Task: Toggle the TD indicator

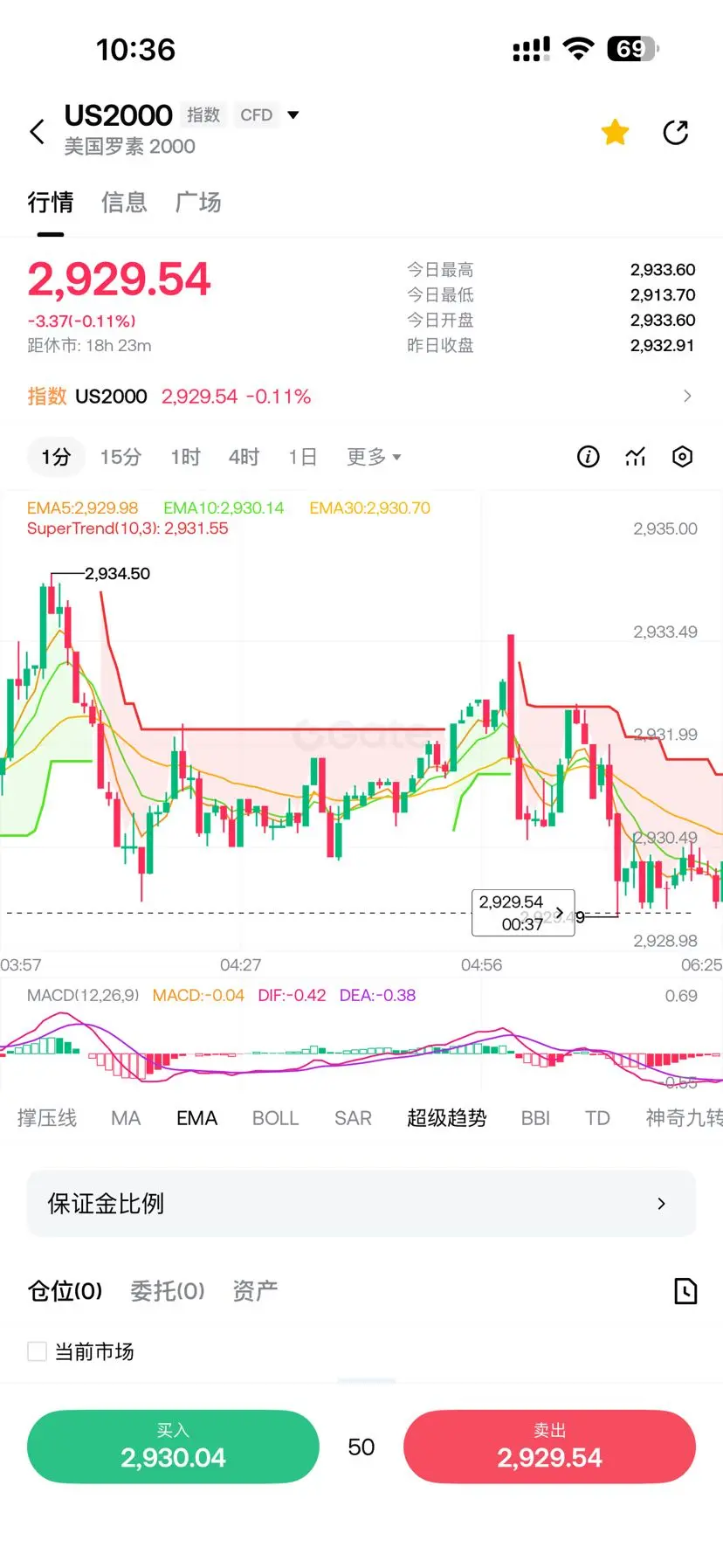Action: pyautogui.click(x=597, y=1118)
